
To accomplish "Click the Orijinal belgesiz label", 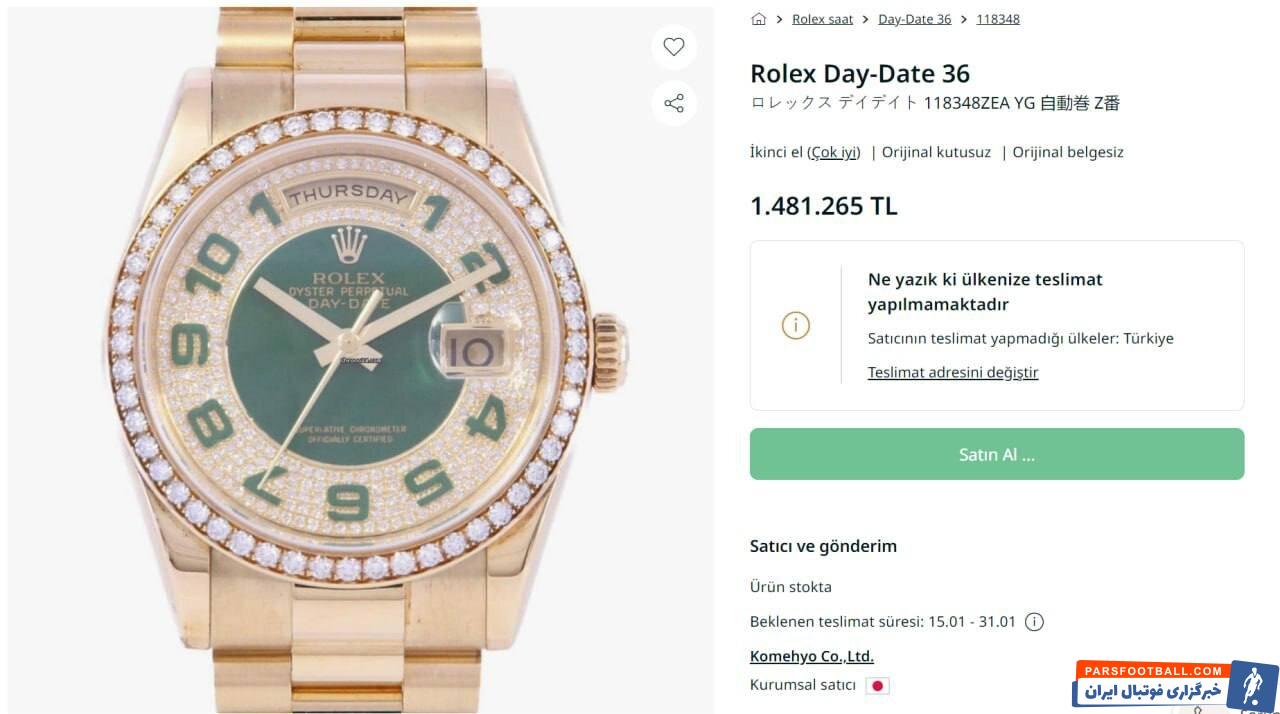I will point(1068,152).
